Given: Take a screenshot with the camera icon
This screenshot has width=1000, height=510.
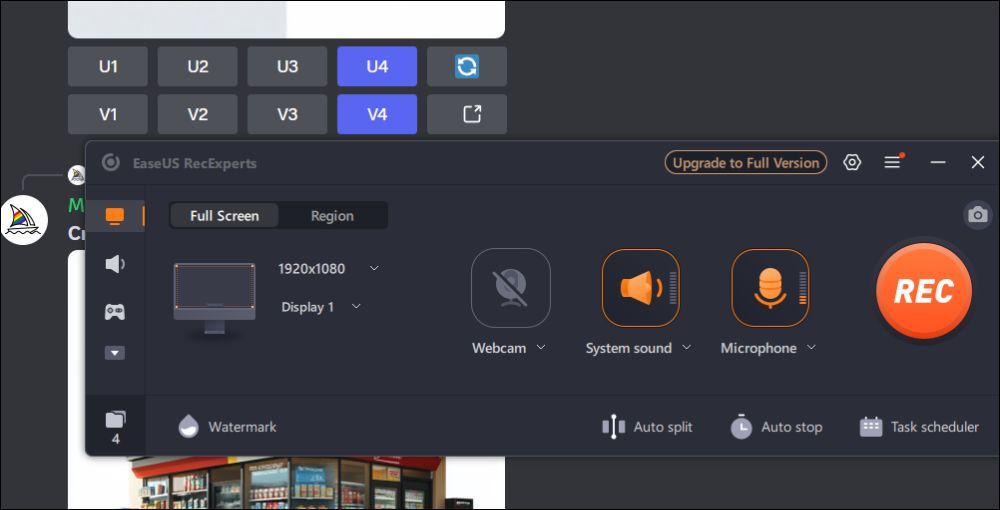Looking at the screenshot, I should point(978,215).
